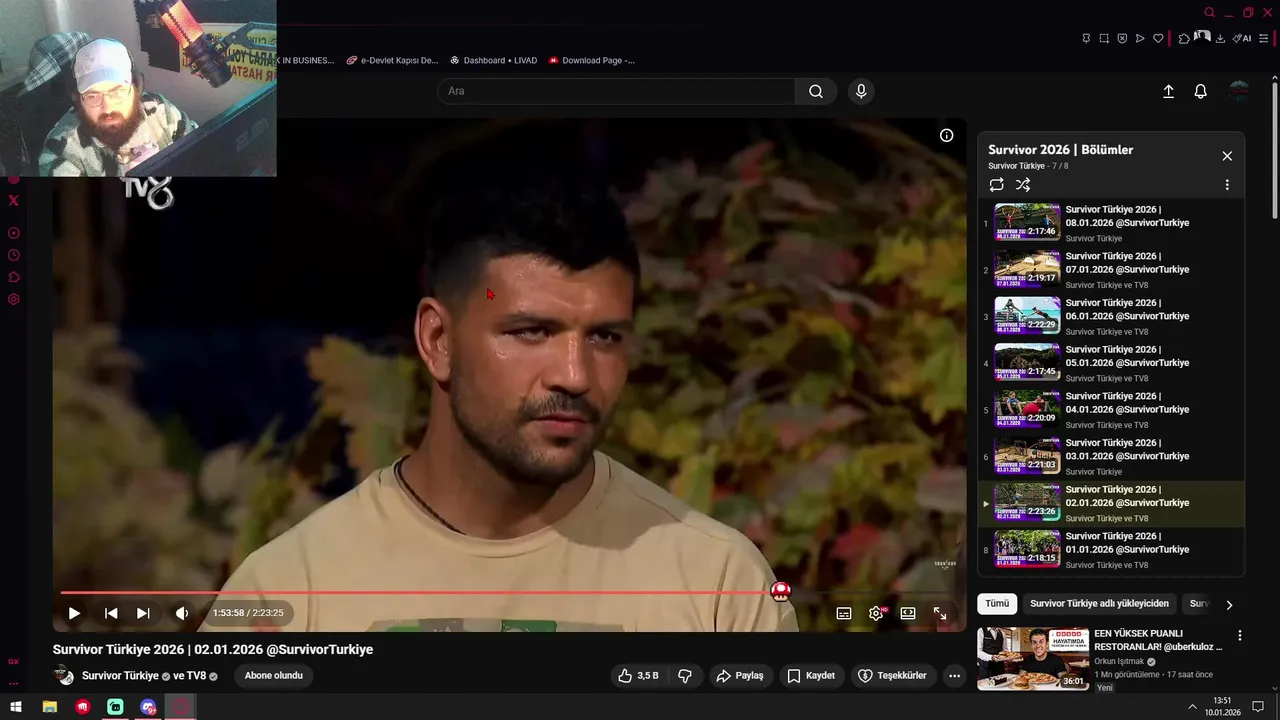Open Windows Start menu
The height and width of the screenshot is (720, 1280).
pos(16,707)
